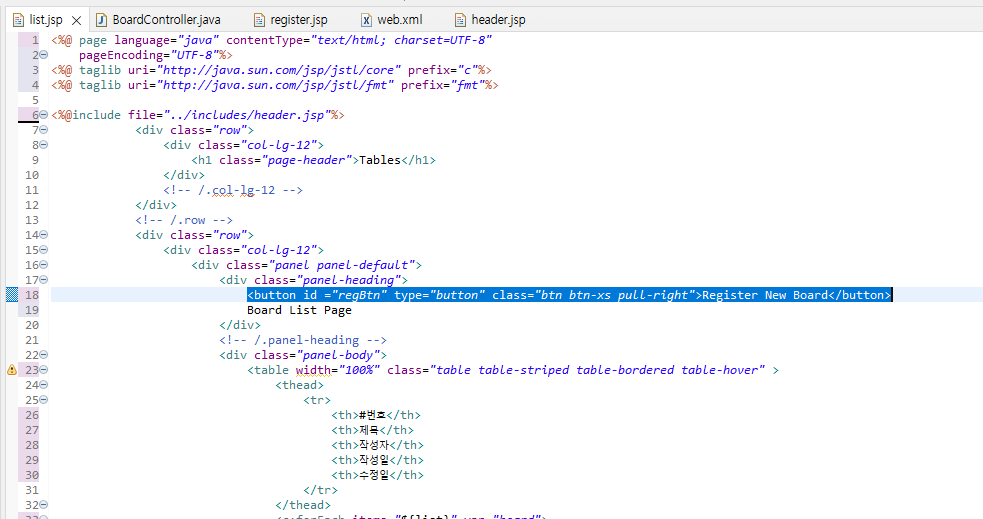This screenshot has height=519, width=983.
Task: Click the '작성자' table header line
Action: [x=377, y=445]
